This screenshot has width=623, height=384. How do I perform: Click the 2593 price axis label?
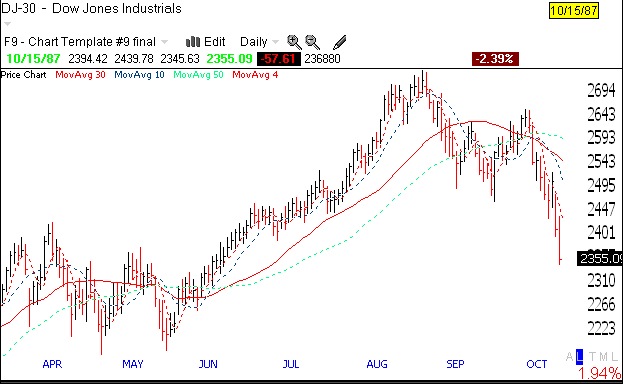601,138
